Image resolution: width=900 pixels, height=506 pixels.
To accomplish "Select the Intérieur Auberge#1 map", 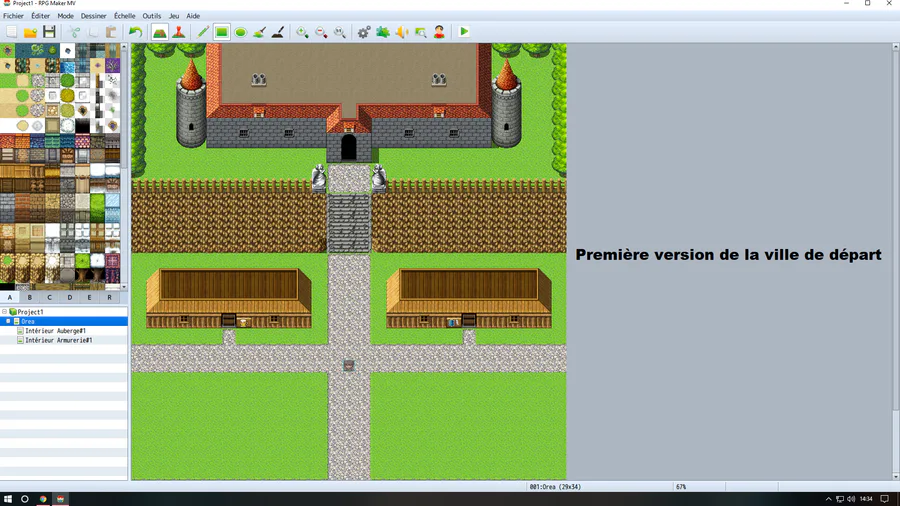I will [56, 330].
